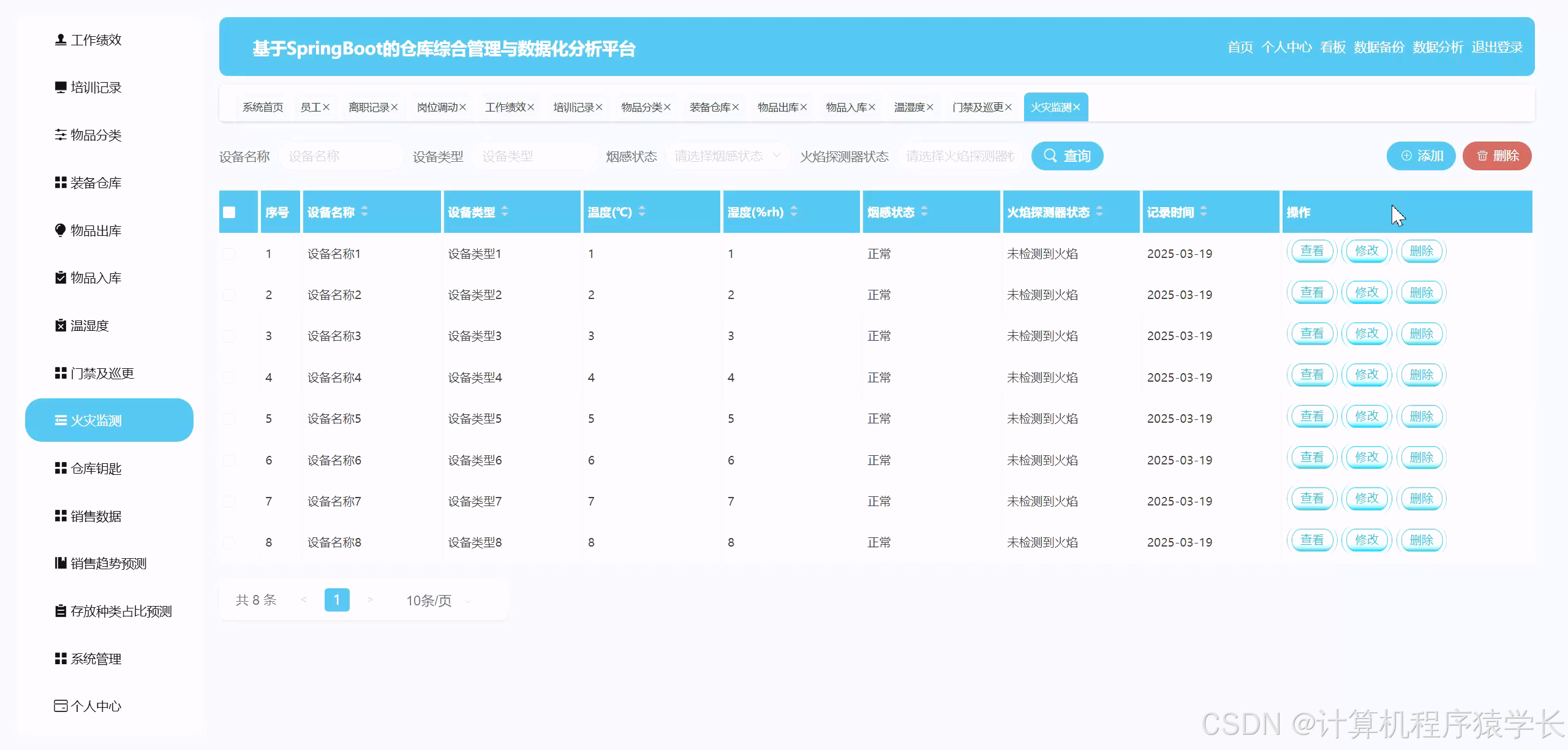Switch to the 温湿度 tab

point(909,107)
